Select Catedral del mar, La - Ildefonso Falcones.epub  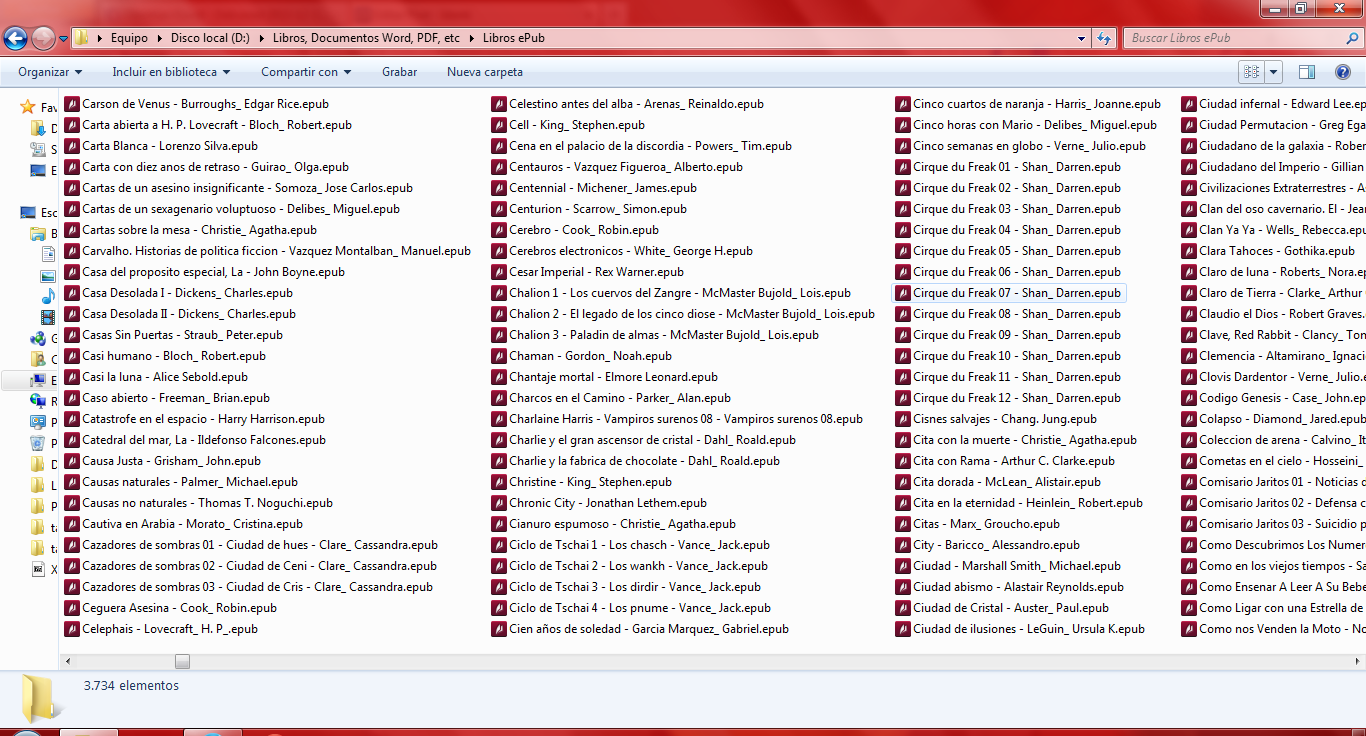pyautogui.click(x=195, y=440)
